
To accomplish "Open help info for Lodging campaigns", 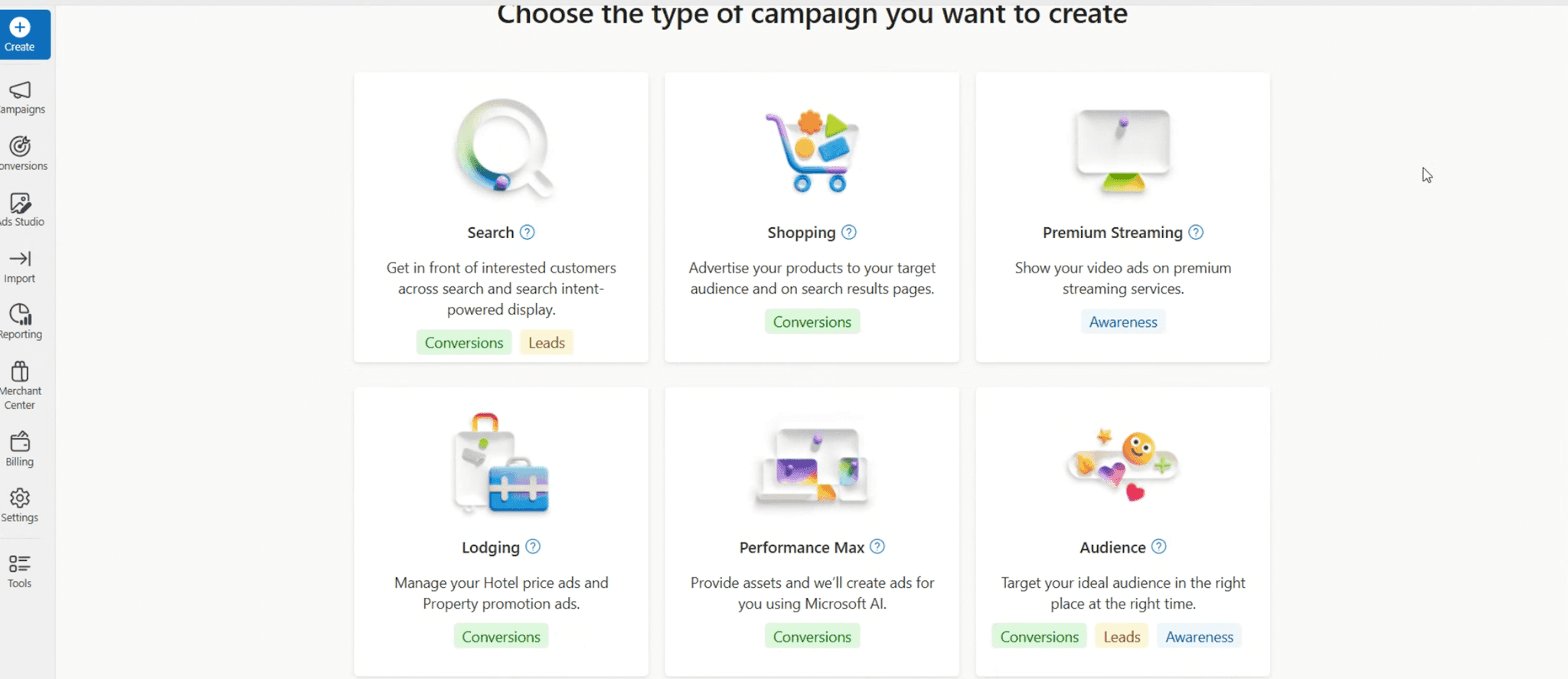I will tap(533, 547).
